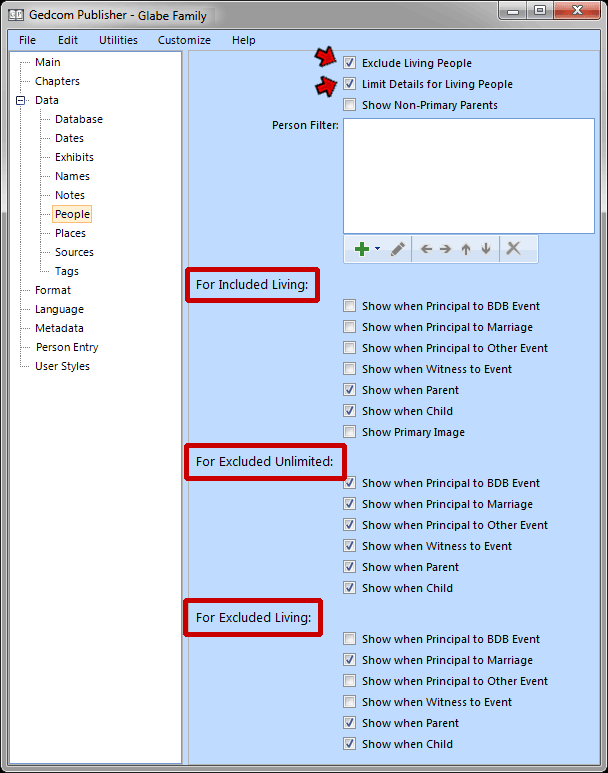
Task: Click the move up arrow icon
Action: [x=466, y=249]
